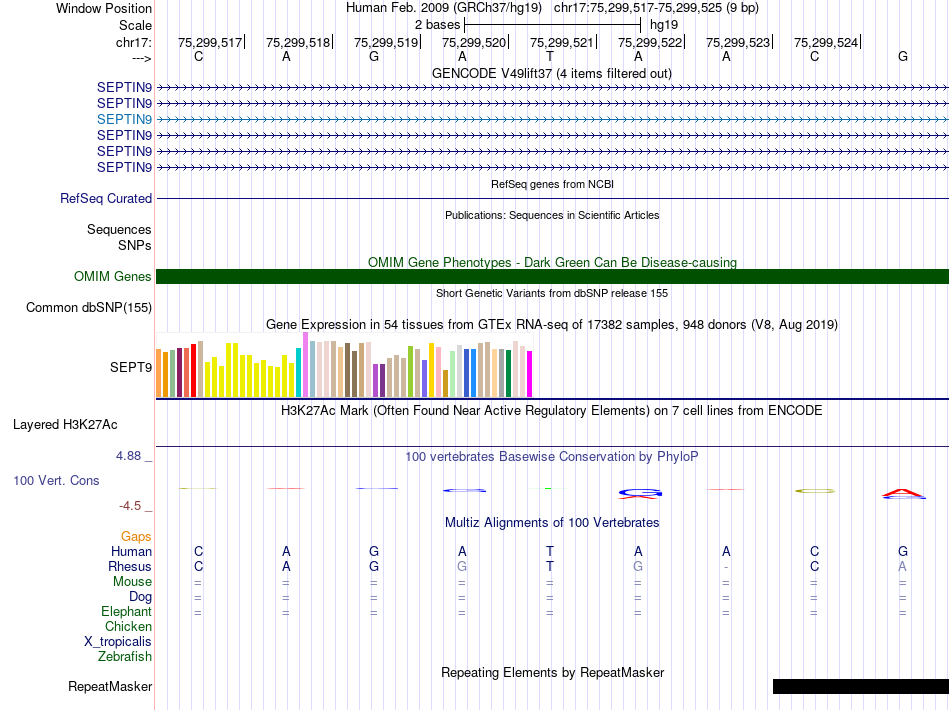The image size is (950, 710).
Task: Click the Repeating Elements by RepeatMasker title
Action: (x=552, y=673)
